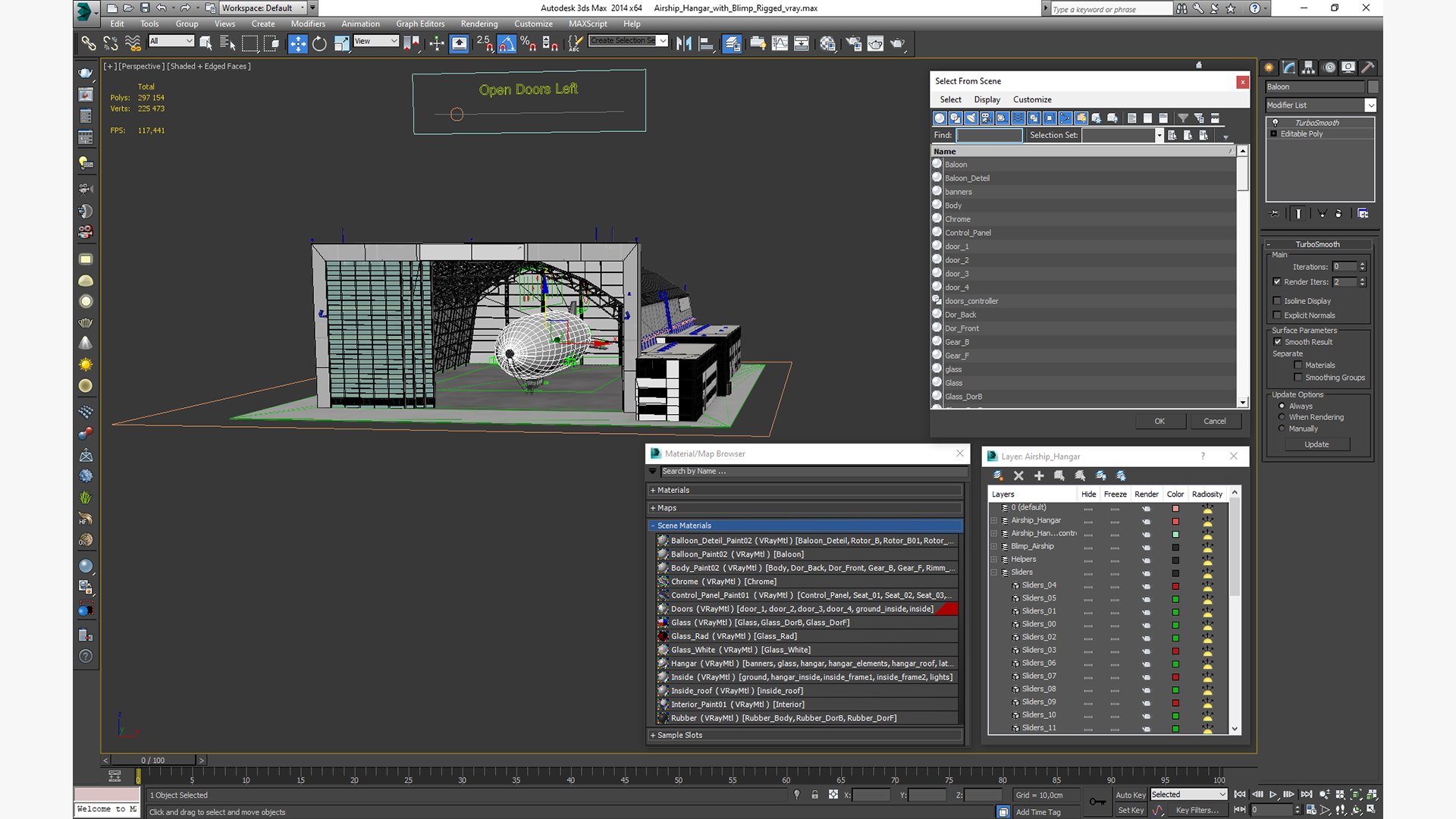This screenshot has width=1456, height=819.
Task: Open Display menu in Select From Scene
Action: click(x=987, y=99)
